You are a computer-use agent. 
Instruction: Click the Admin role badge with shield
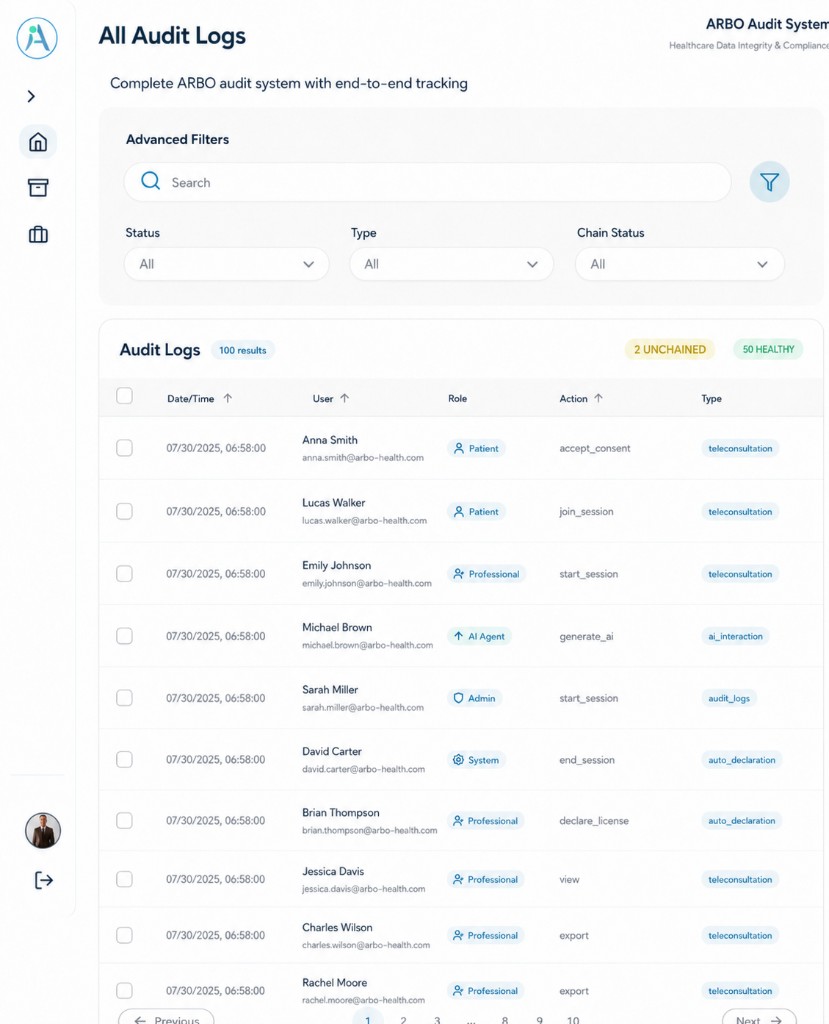pos(475,698)
